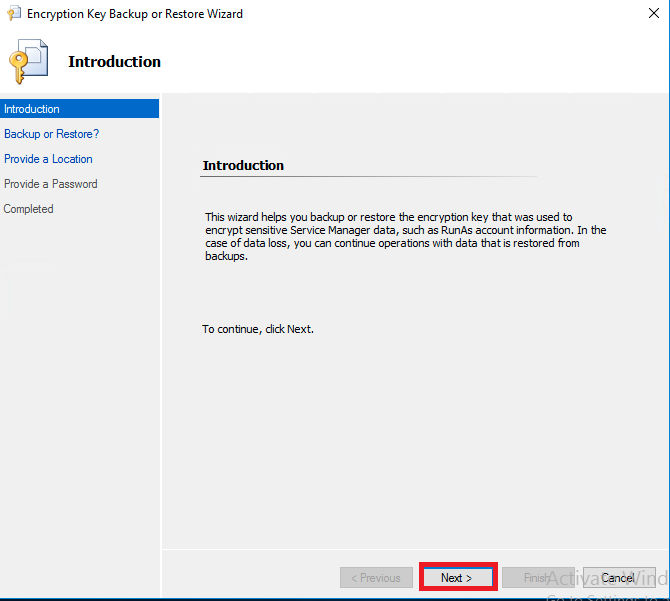Click the window title 'Encryption Key Backup or Restore Wizard'
670x601 pixels.
click(134, 14)
